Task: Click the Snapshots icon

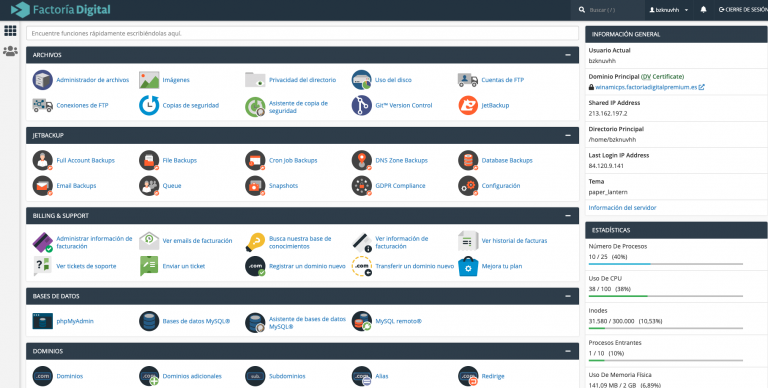Action: [255, 186]
